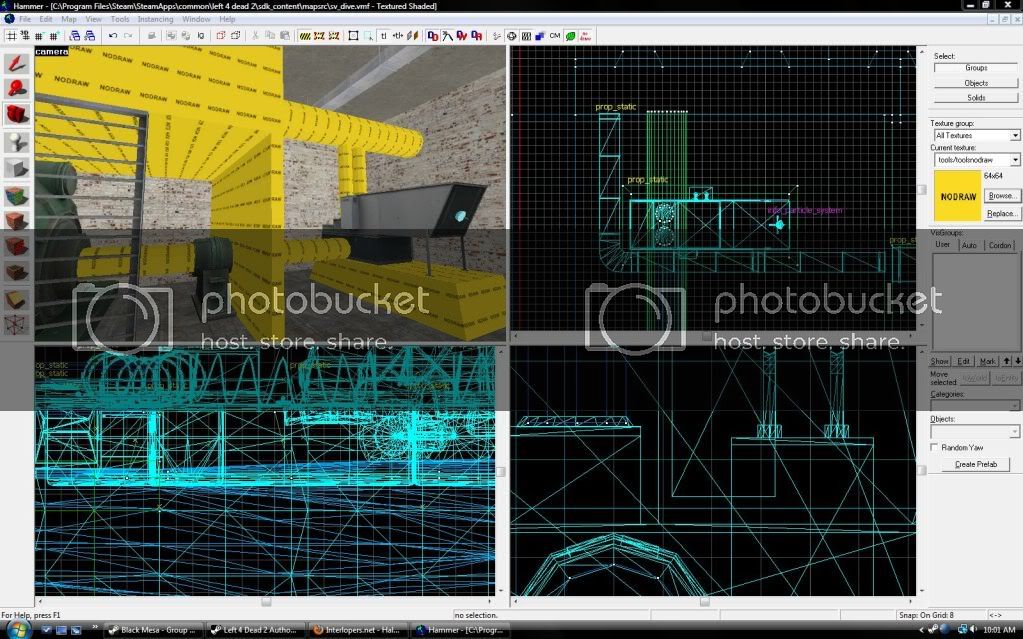Open the Current texture dropdown
The image size is (1023, 639).
tap(1015, 159)
